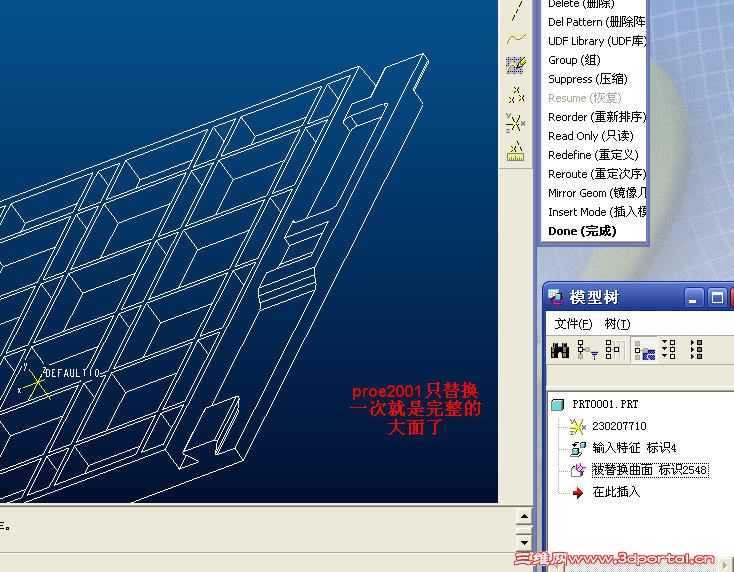Image resolution: width=734 pixels, height=572 pixels.
Task: Choose Mirror Geom menu entry
Action: (596, 193)
